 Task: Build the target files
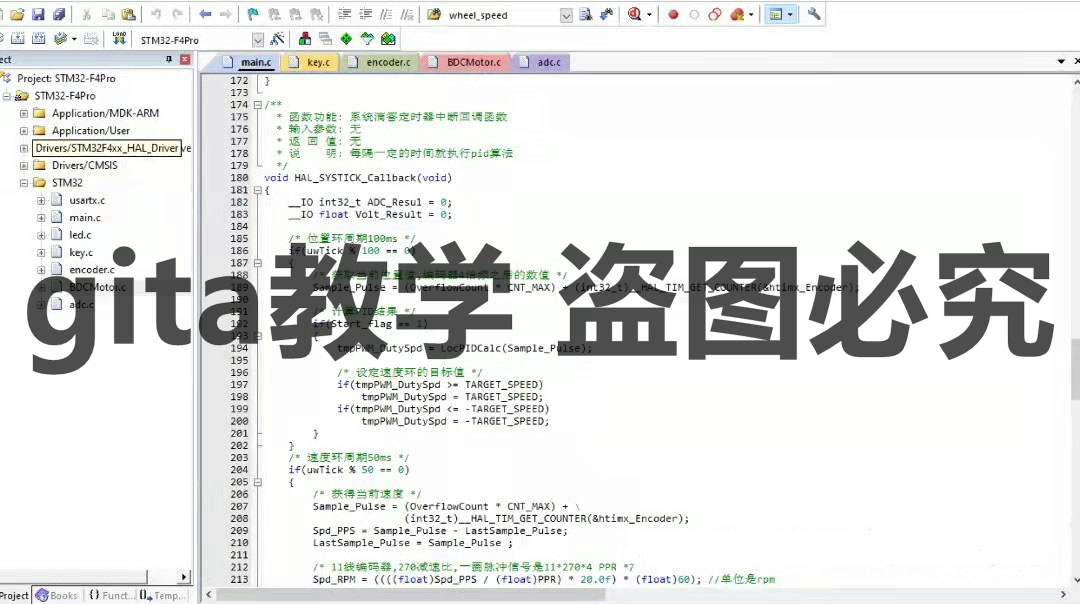(18, 39)
